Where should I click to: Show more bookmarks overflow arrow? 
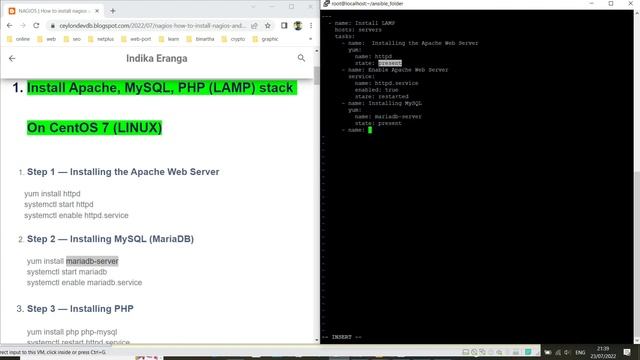coord(310,39)
